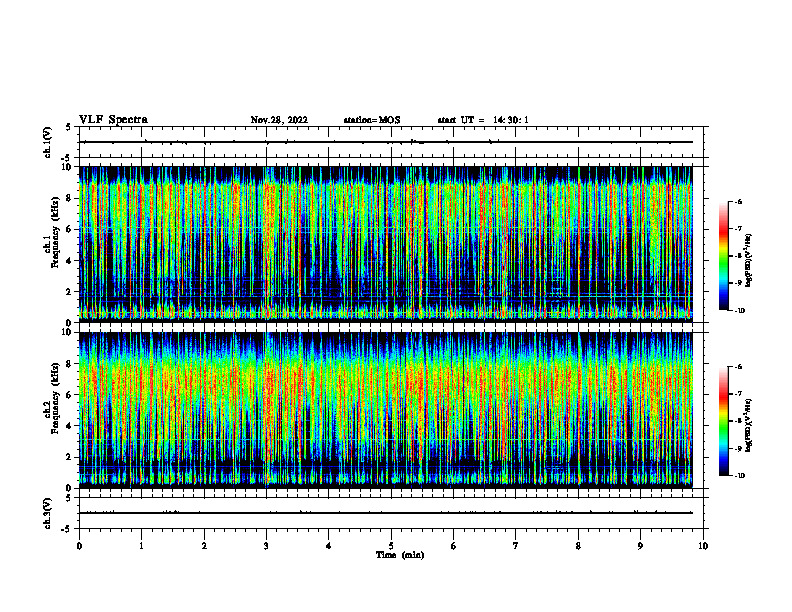Click the "-10" label on ch.1 color bar

pyautogui.click(x=739, y=311)
